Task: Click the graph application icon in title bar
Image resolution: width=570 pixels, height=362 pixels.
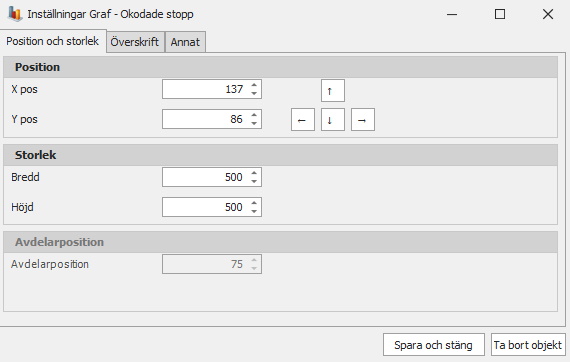Action: pos(15,14)
